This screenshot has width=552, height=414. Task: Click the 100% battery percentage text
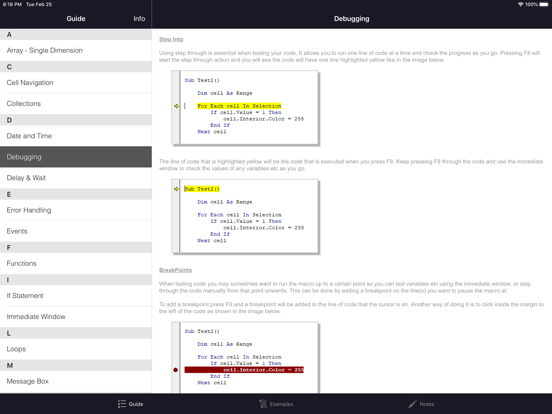tap(532, 4)
